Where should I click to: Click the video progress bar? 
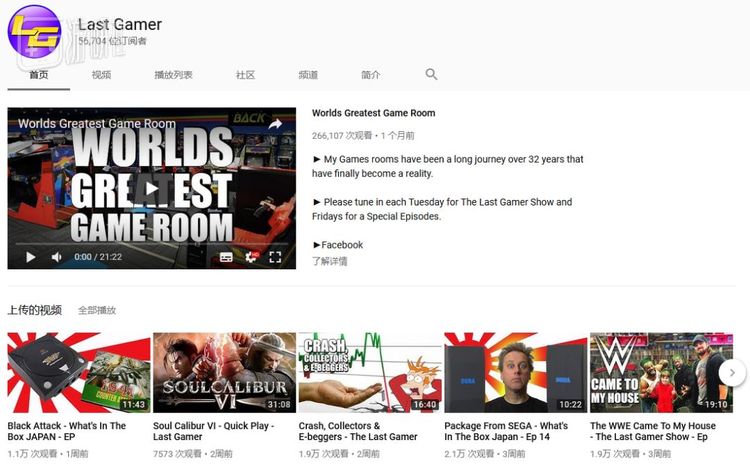[151, 243]
